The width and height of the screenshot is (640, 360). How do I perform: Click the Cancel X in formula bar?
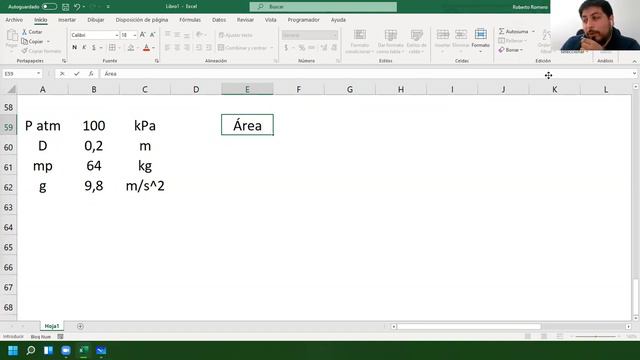[x=62, y=74]
